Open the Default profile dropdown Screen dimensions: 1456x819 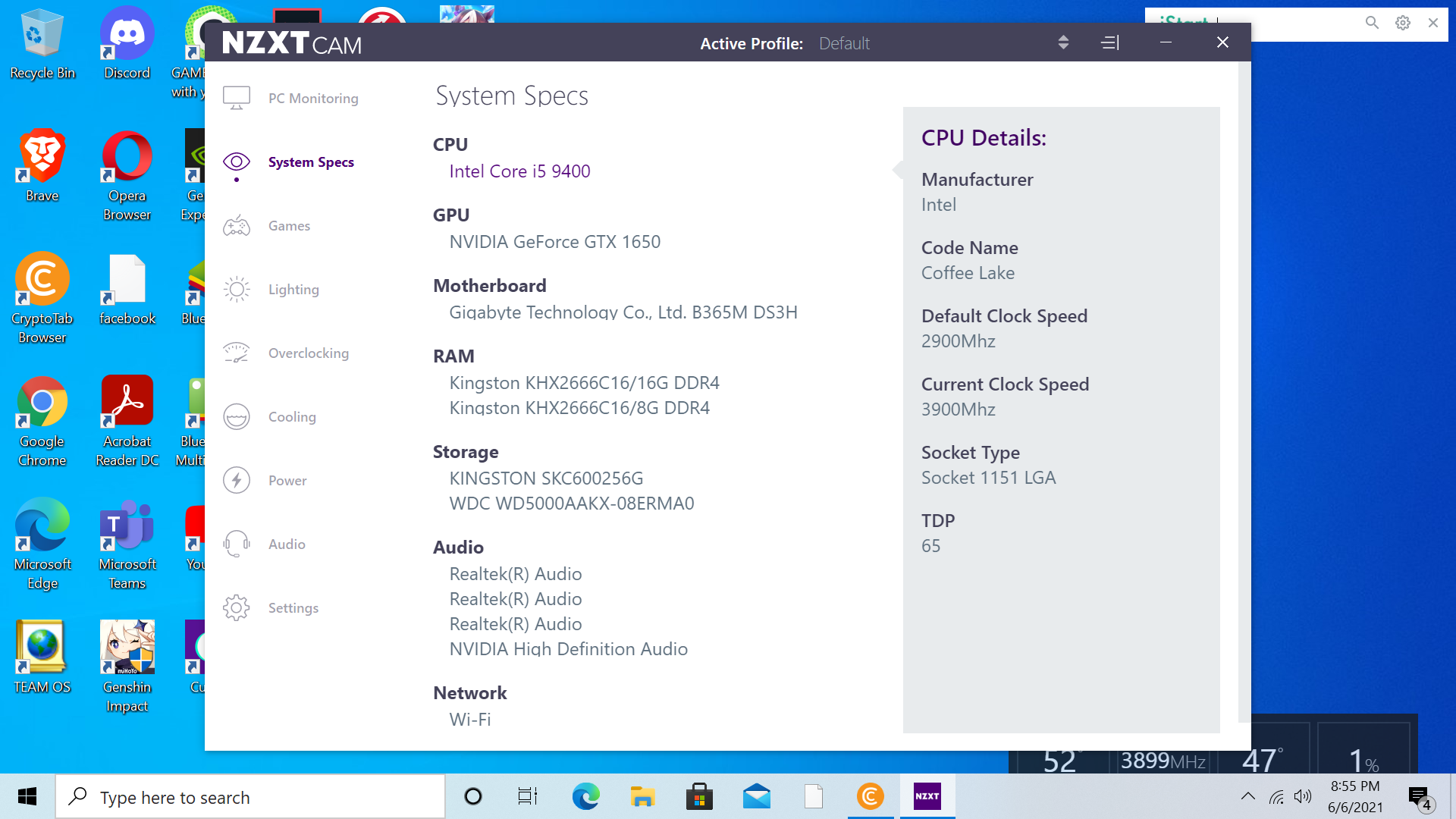844,43
